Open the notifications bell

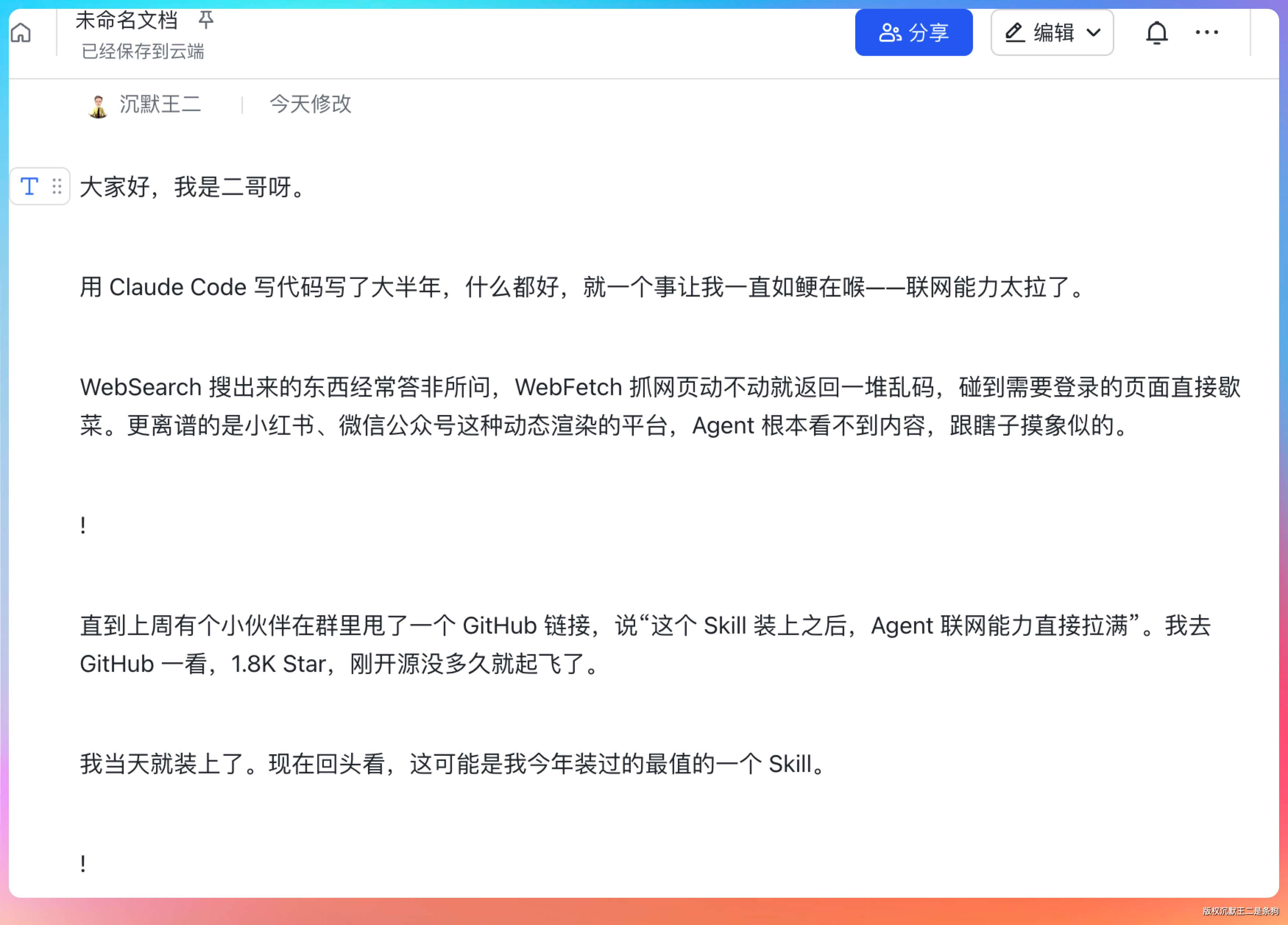1156,33
